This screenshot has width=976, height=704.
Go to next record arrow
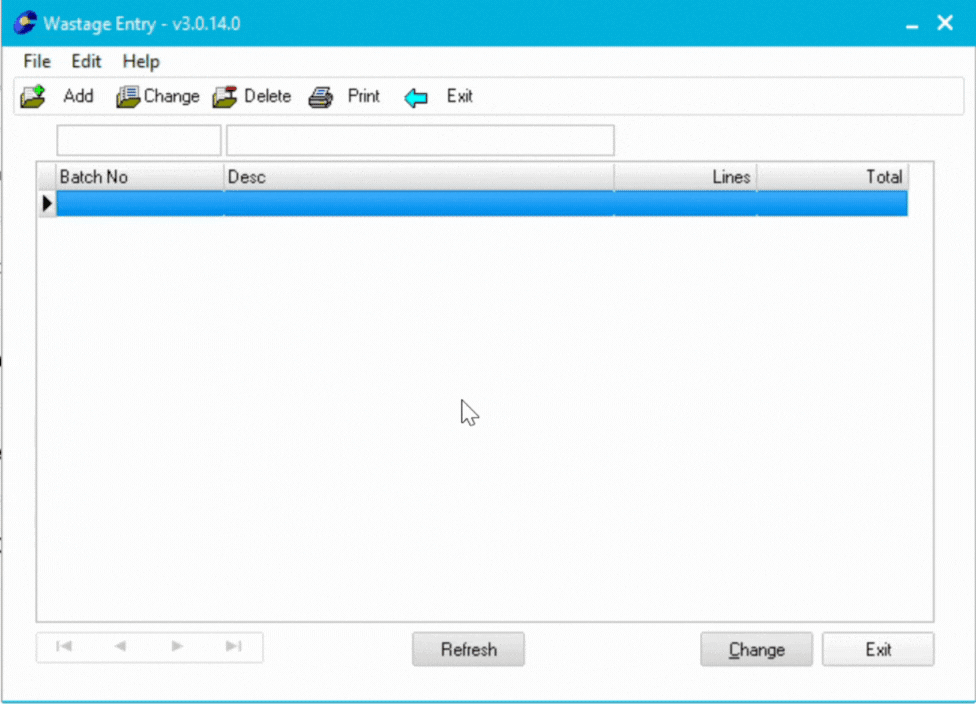177,647
